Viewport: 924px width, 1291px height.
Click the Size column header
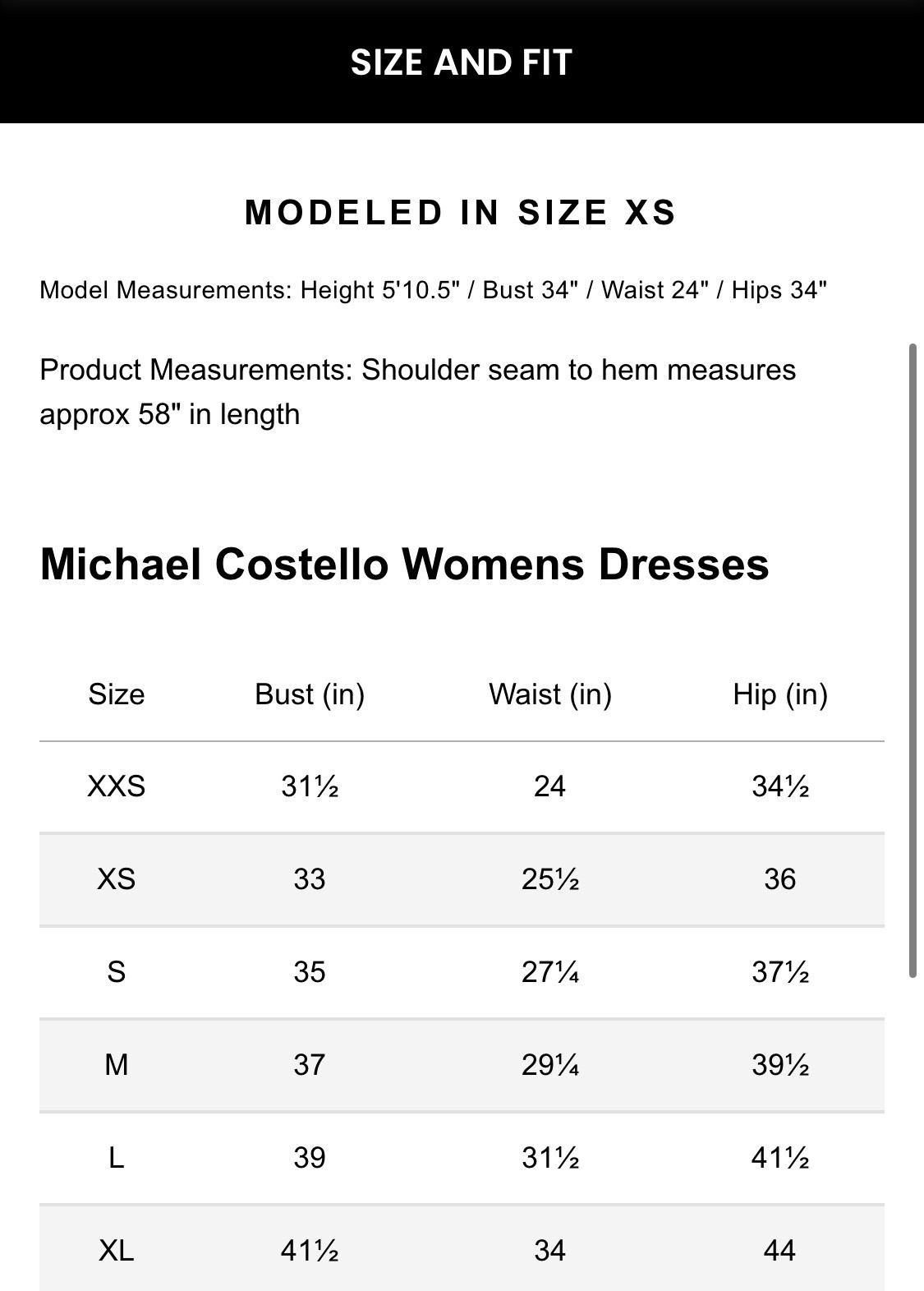(x=117, y=694)
